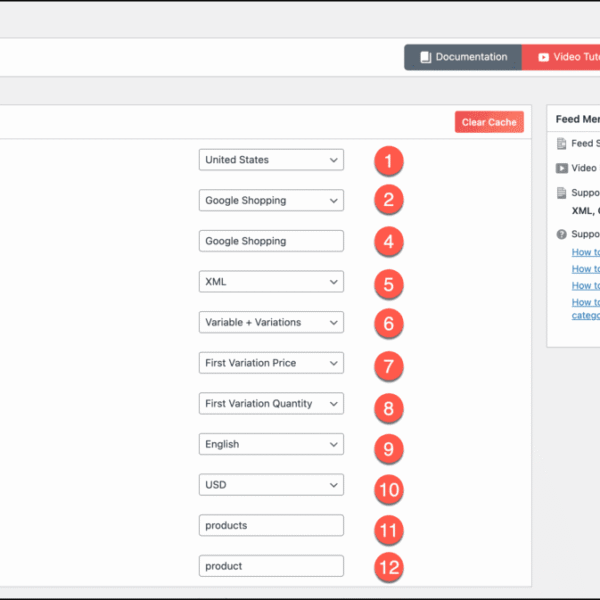Open the Variable + Variations dropdown

coord(271,322)
